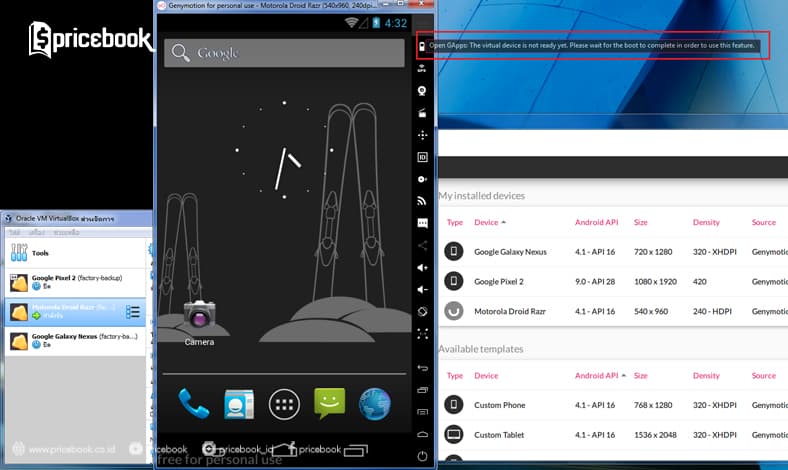Click the phone icon on Google Pixel 2 row
The width and height of the screenshot is (788, 470).
pos(453,281)
